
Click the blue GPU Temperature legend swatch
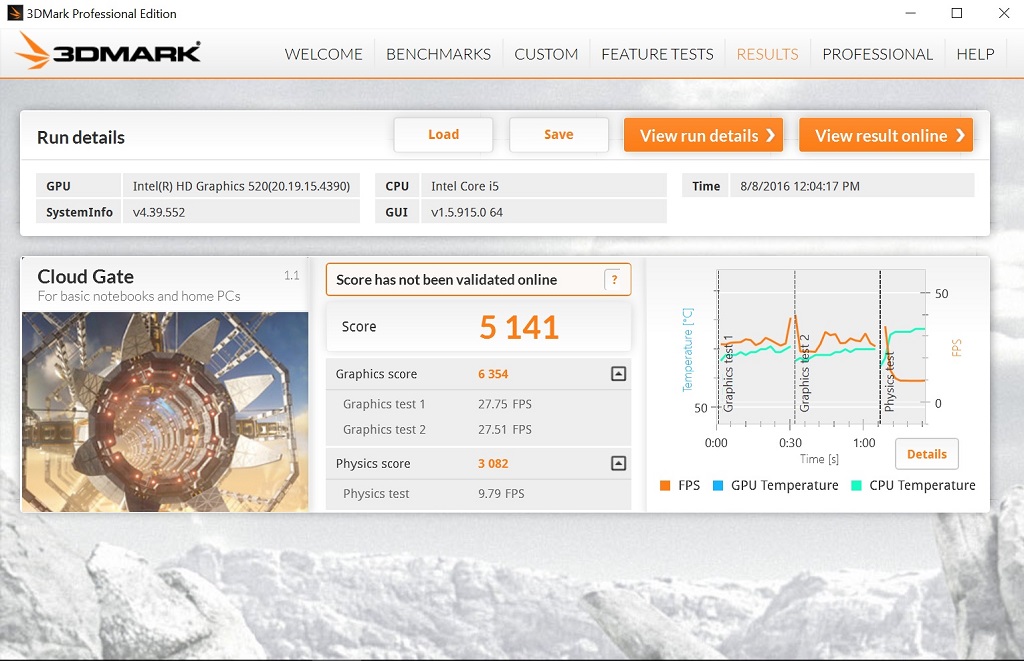pyautogui.click(x=718, y=485)
